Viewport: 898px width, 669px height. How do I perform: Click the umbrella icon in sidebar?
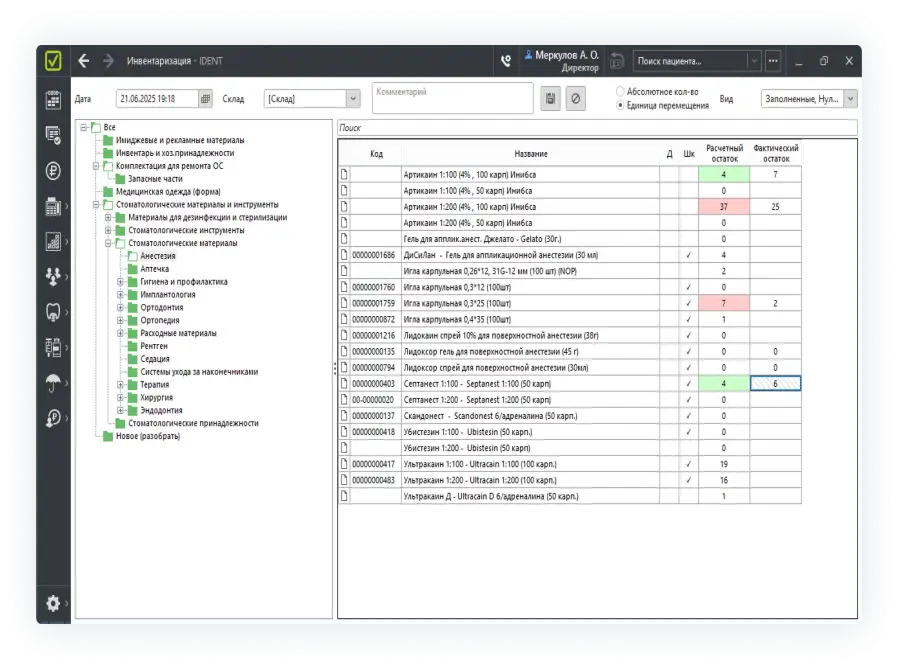point(53,383)
